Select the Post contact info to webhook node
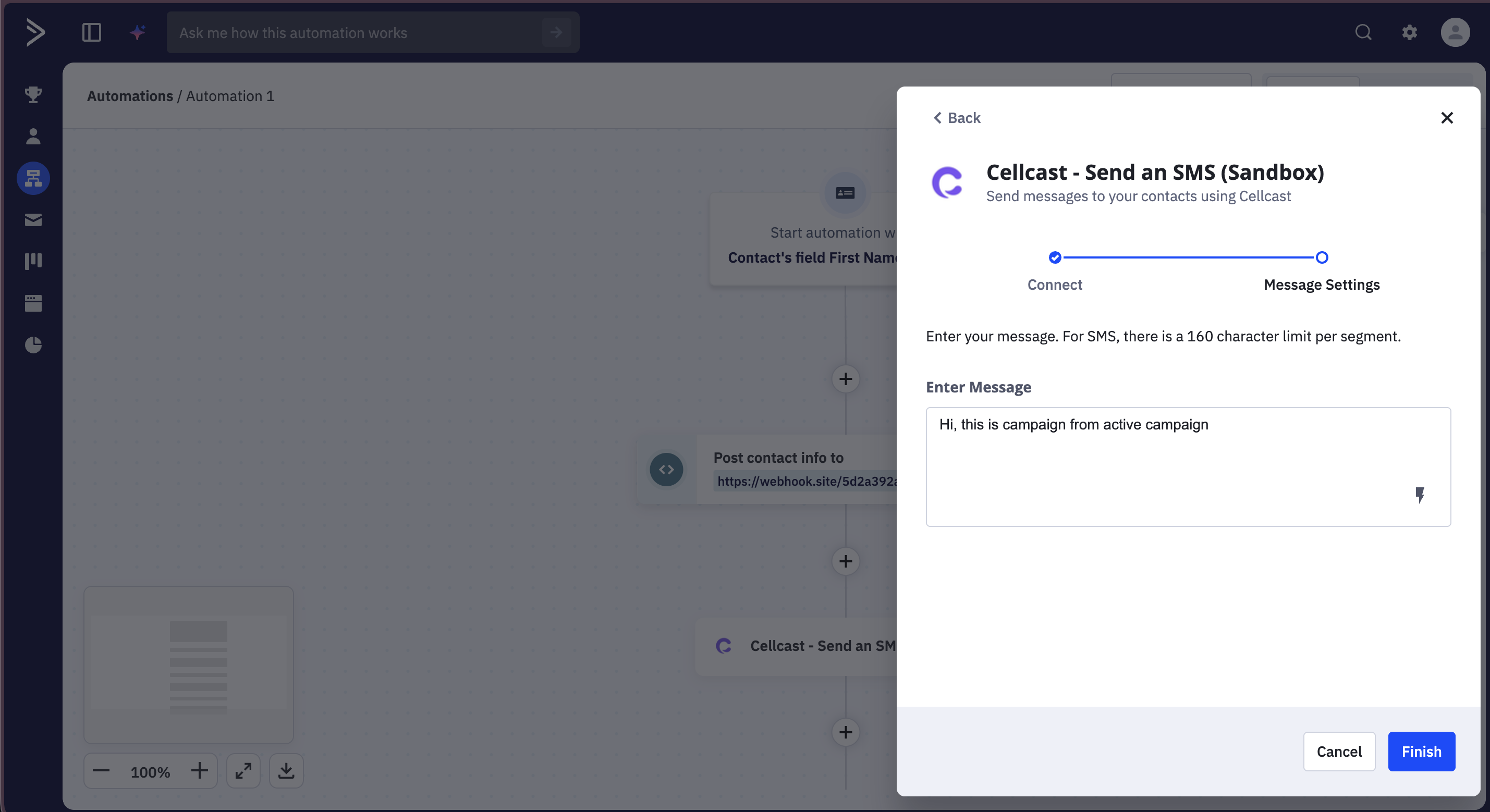The height and width of the screenshot is (812, 1490). tap(766, 470)
